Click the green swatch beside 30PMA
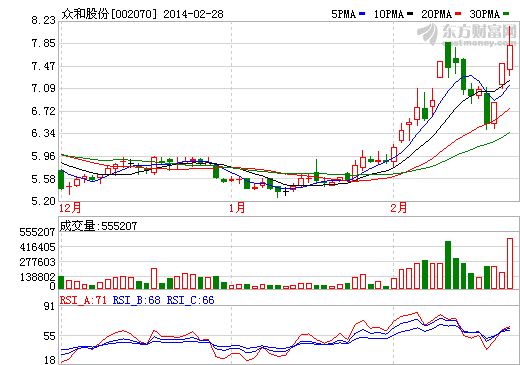Viewport: 520px width, 365px height. pyautogui.click(x=506, y=14)
